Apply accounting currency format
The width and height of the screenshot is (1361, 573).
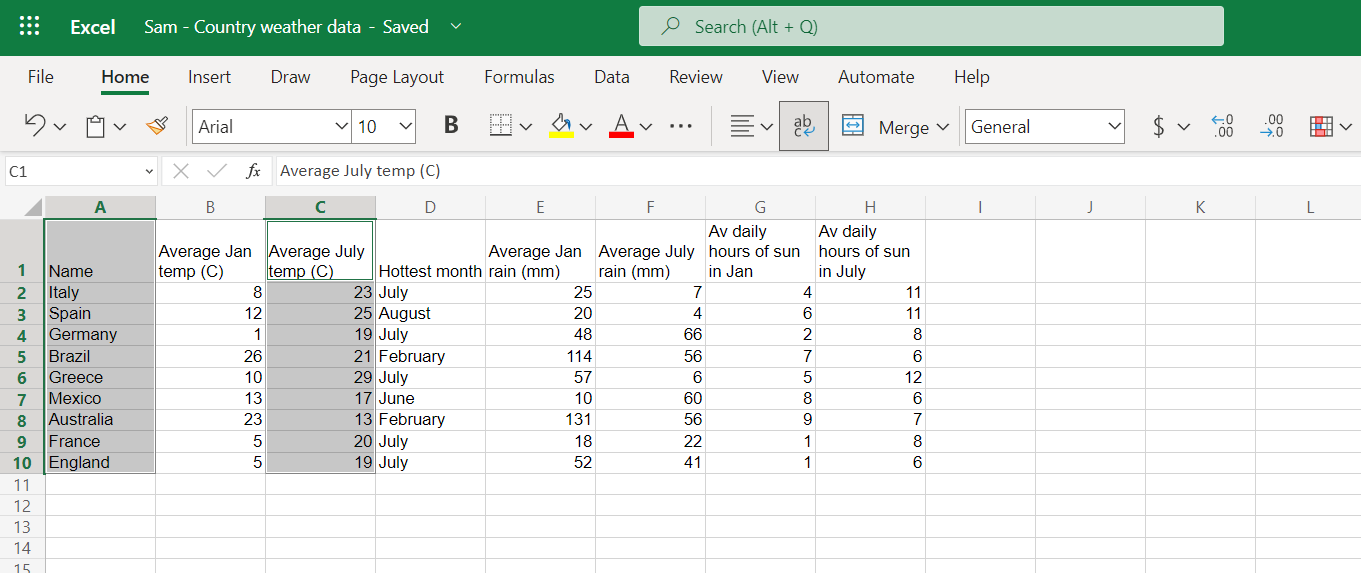pos(1158,126)
